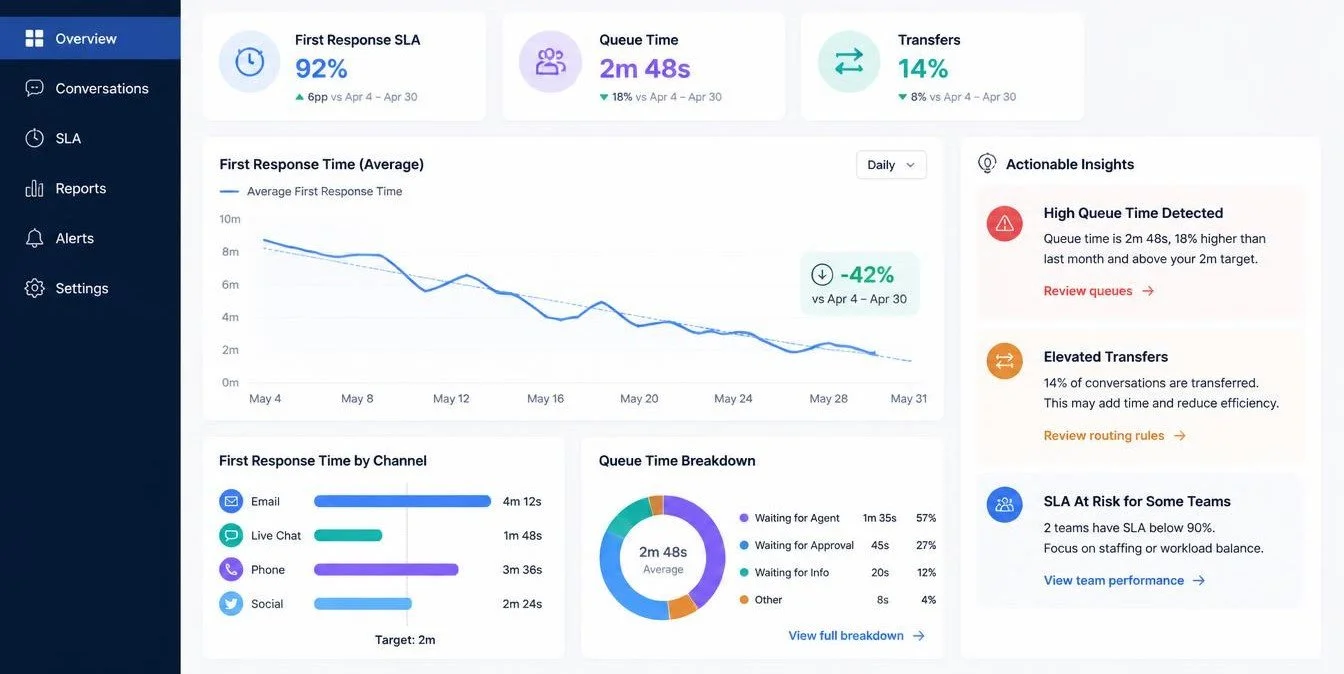Click the Queue Time people icon
Image resolution: width=1344 pixels, height=674 pixels.
550,62
